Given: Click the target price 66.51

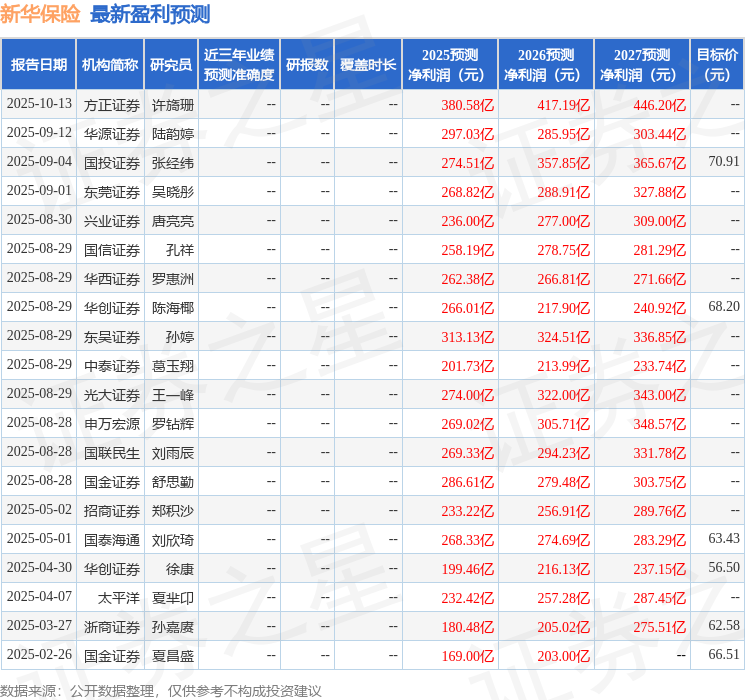Looking at the screenshot, I should (x=724, y=654).
